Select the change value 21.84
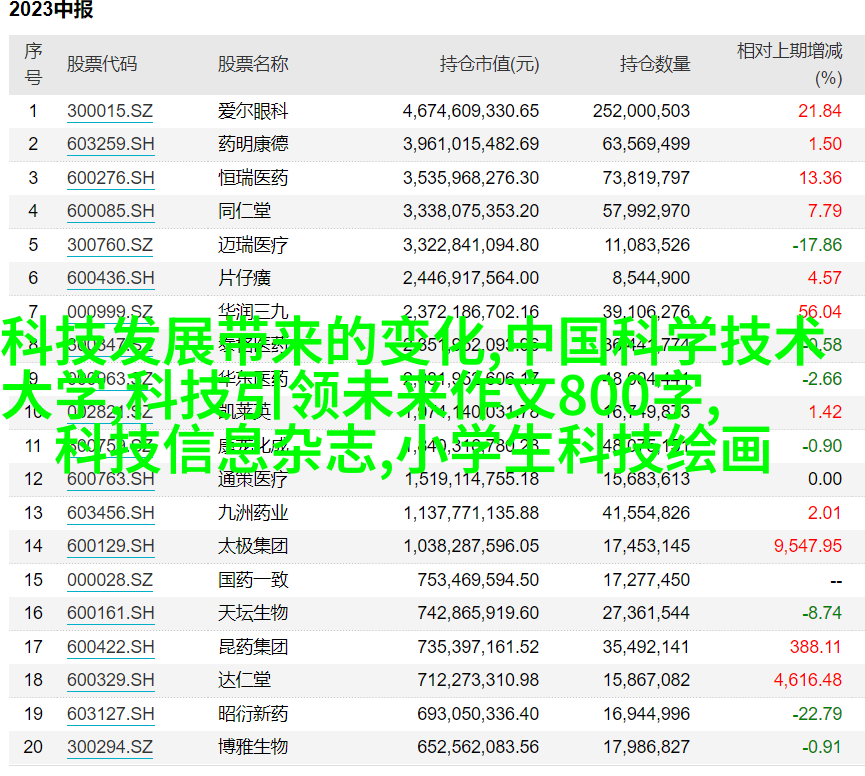The image size is (865, 776). click(820, 111)
